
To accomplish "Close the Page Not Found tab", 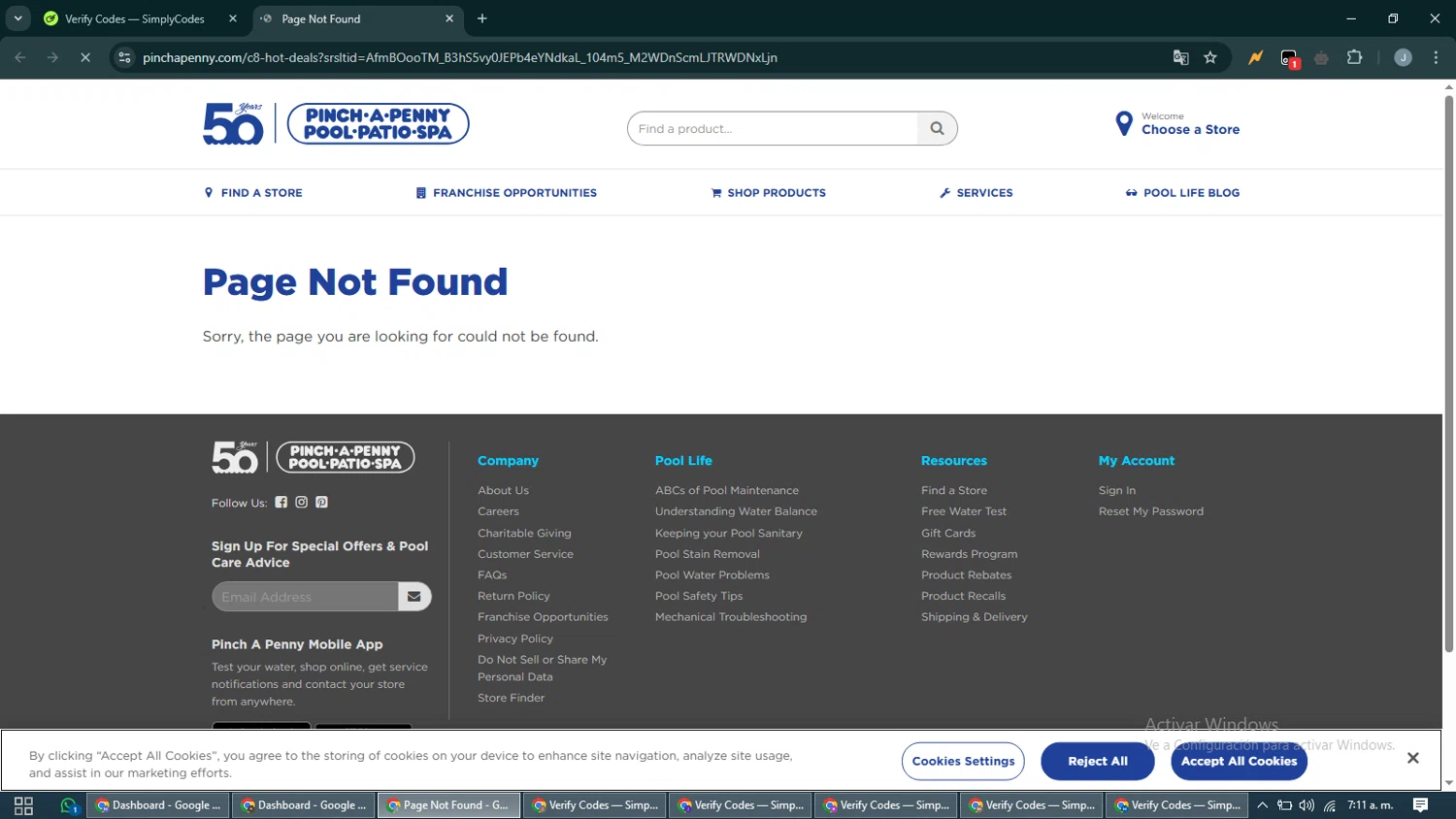I will (x=449, y=18).
